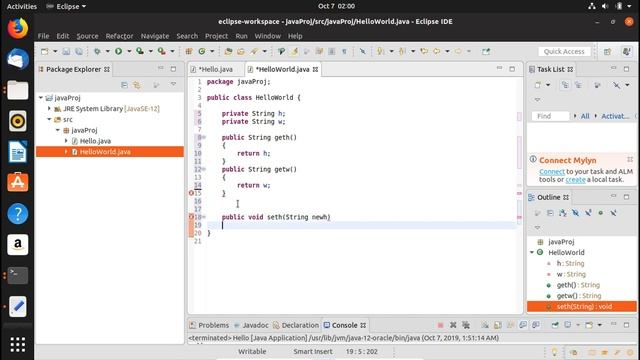640x360 pixels.
Task: Open Firefox from the Ubuntu dock
Action: (x=18, y=28)
